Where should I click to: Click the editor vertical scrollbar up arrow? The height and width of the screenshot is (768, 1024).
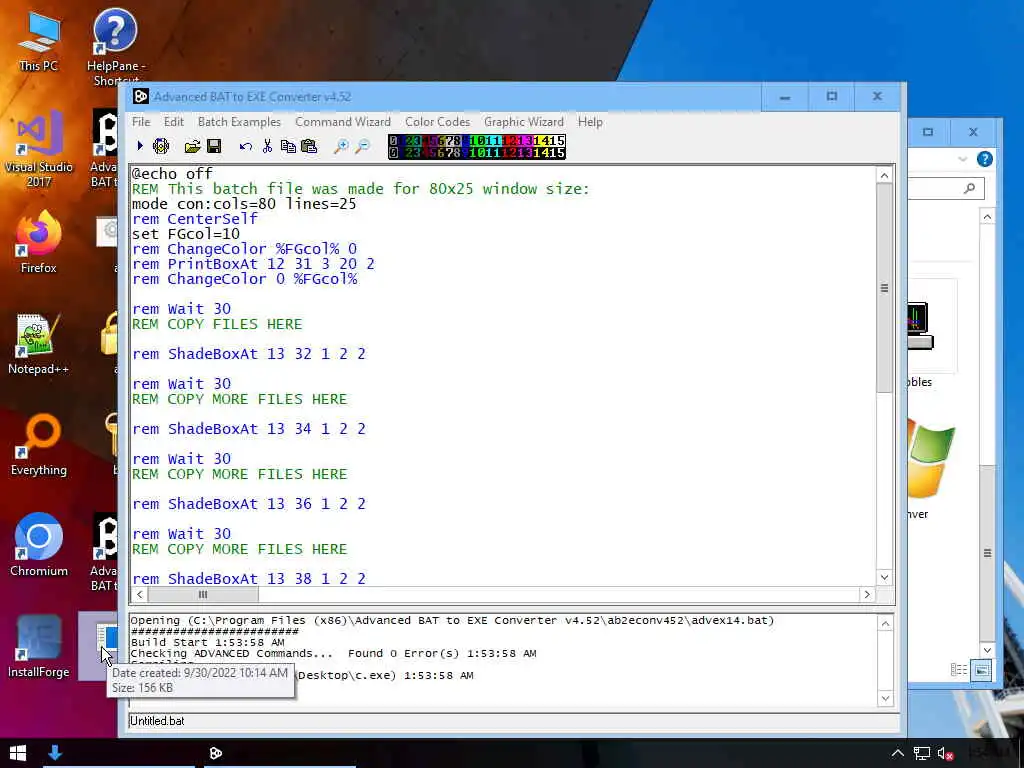tap(884, 175)
